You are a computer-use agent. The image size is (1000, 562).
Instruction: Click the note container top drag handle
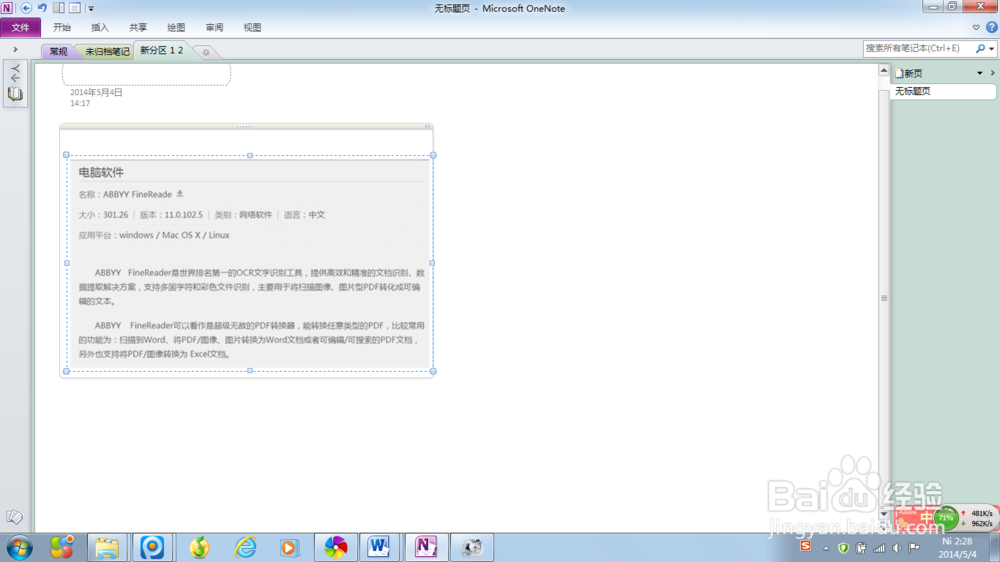point(246,126)
